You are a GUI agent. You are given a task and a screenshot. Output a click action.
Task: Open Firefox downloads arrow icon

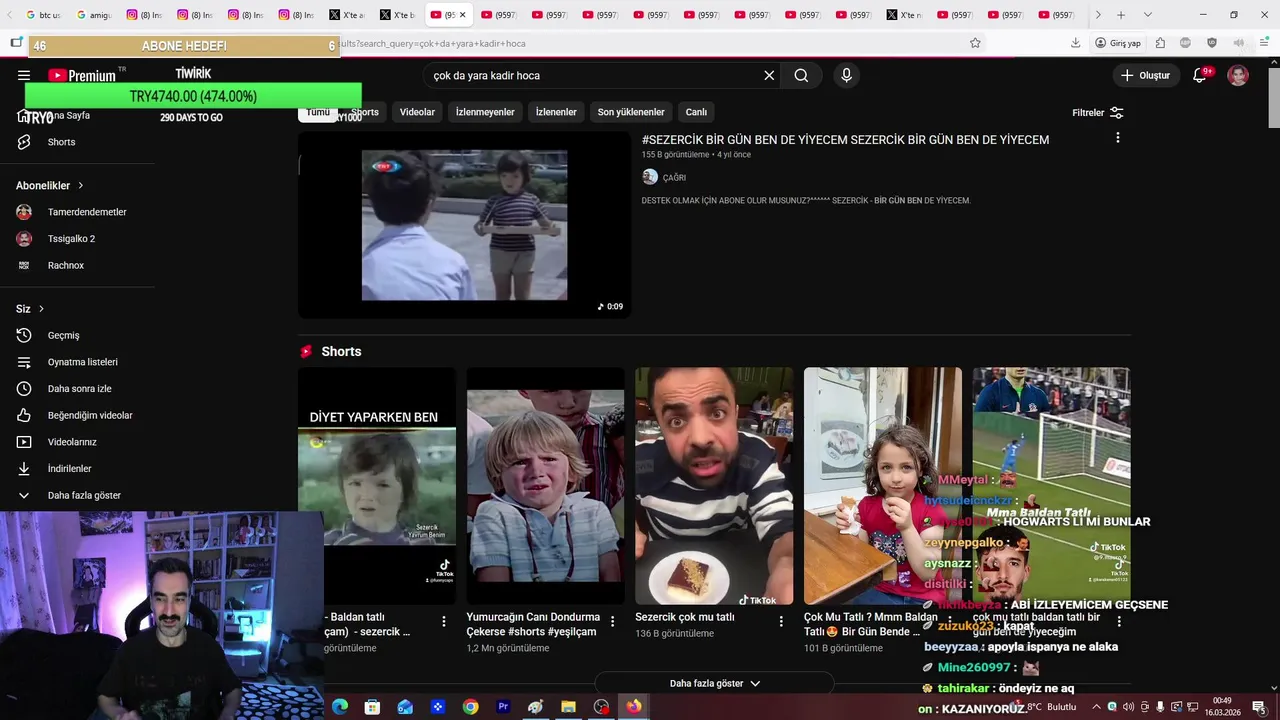pyautogui.click(x=1075, y=43)
